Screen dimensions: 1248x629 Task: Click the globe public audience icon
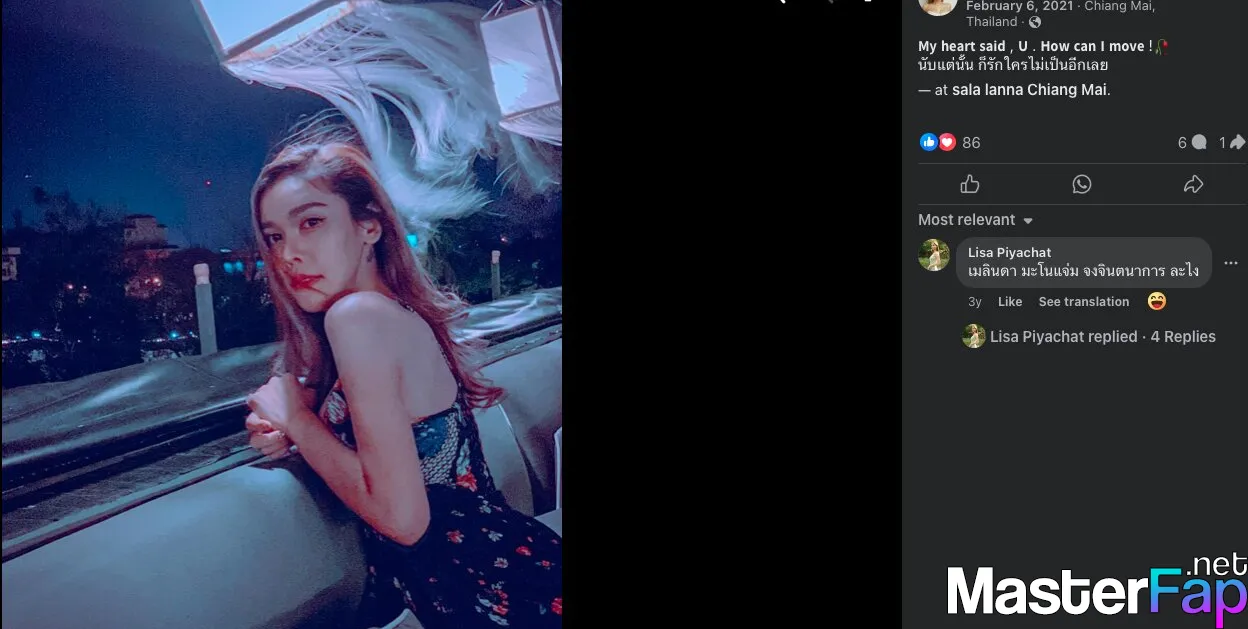point(1035,22)
